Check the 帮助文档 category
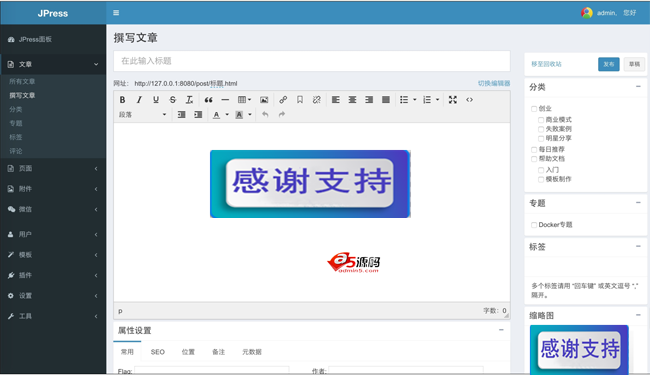Screen dimensions: 650x375 tap(534, 159)
